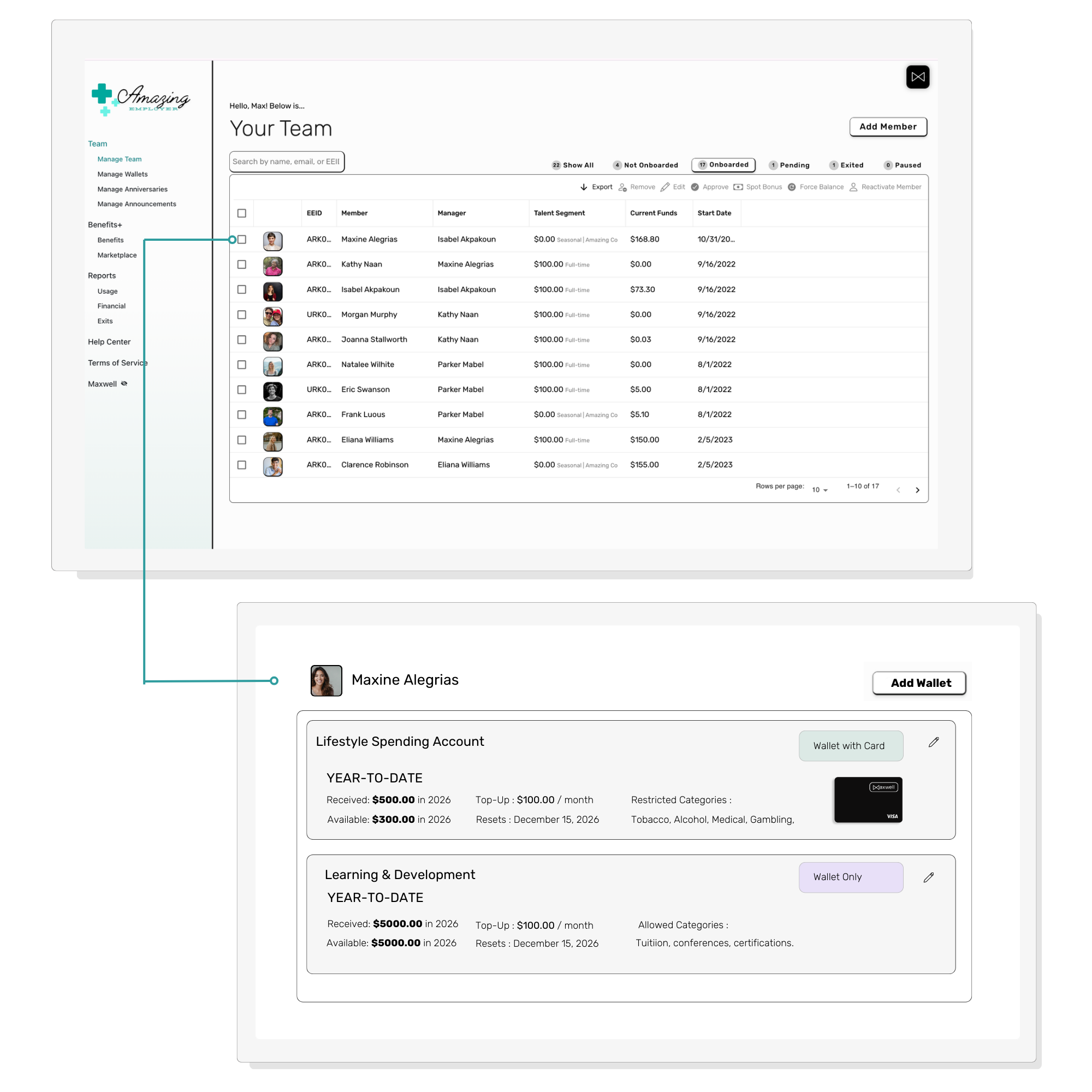Focus the search by name input field
The height and width of the screenshot is (1092, 1092).
[287, 162]
